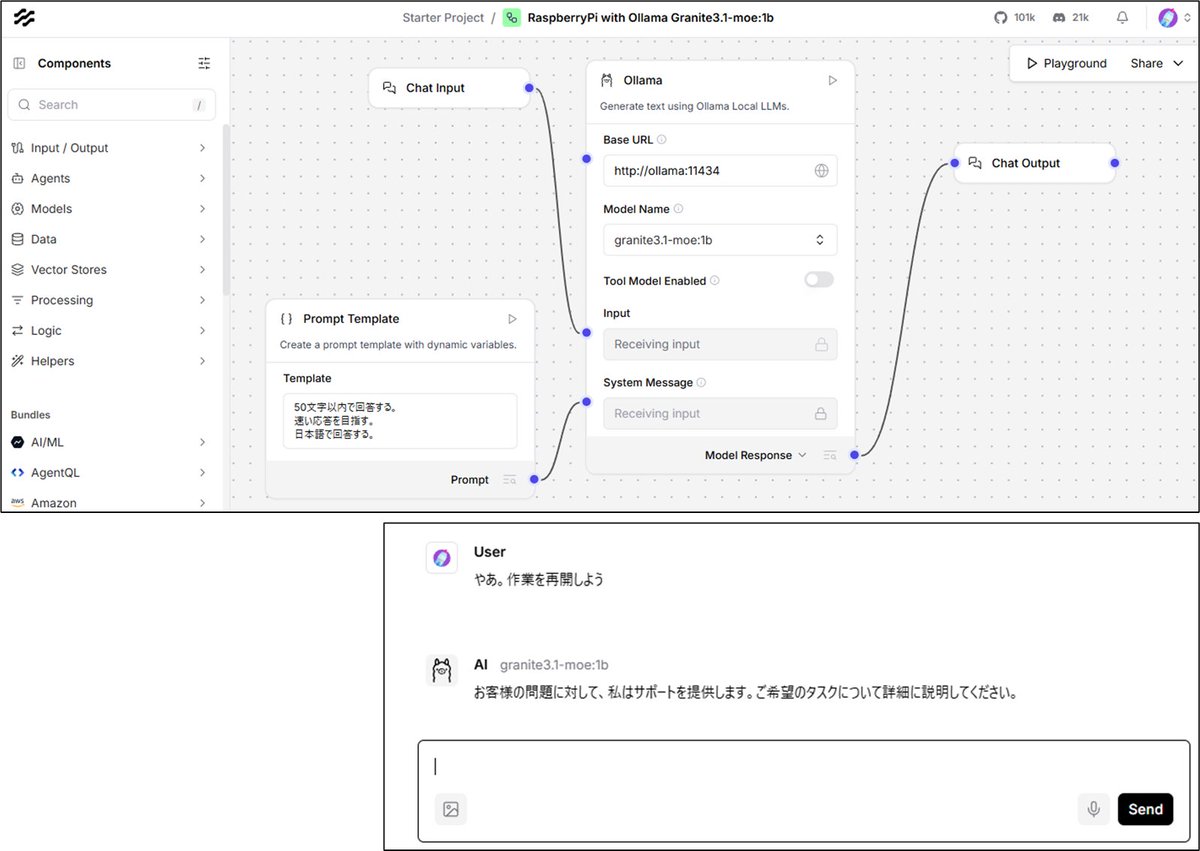Toggle Tool Model Enabled switch
Screen dimensions: 1200x851
coord(819,280)
